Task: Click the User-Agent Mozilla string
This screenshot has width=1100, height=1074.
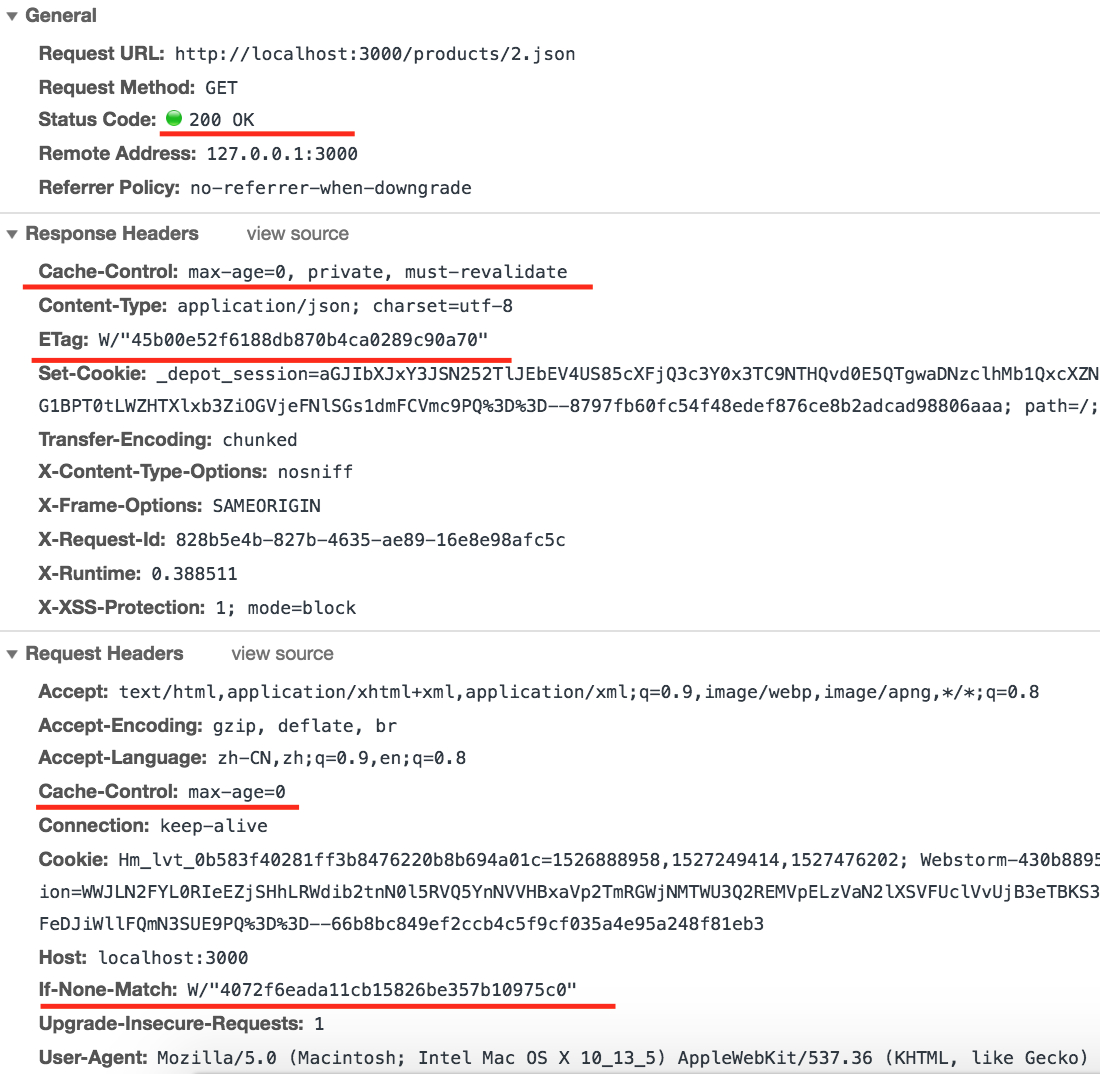Action: (x=622, y=1058)
